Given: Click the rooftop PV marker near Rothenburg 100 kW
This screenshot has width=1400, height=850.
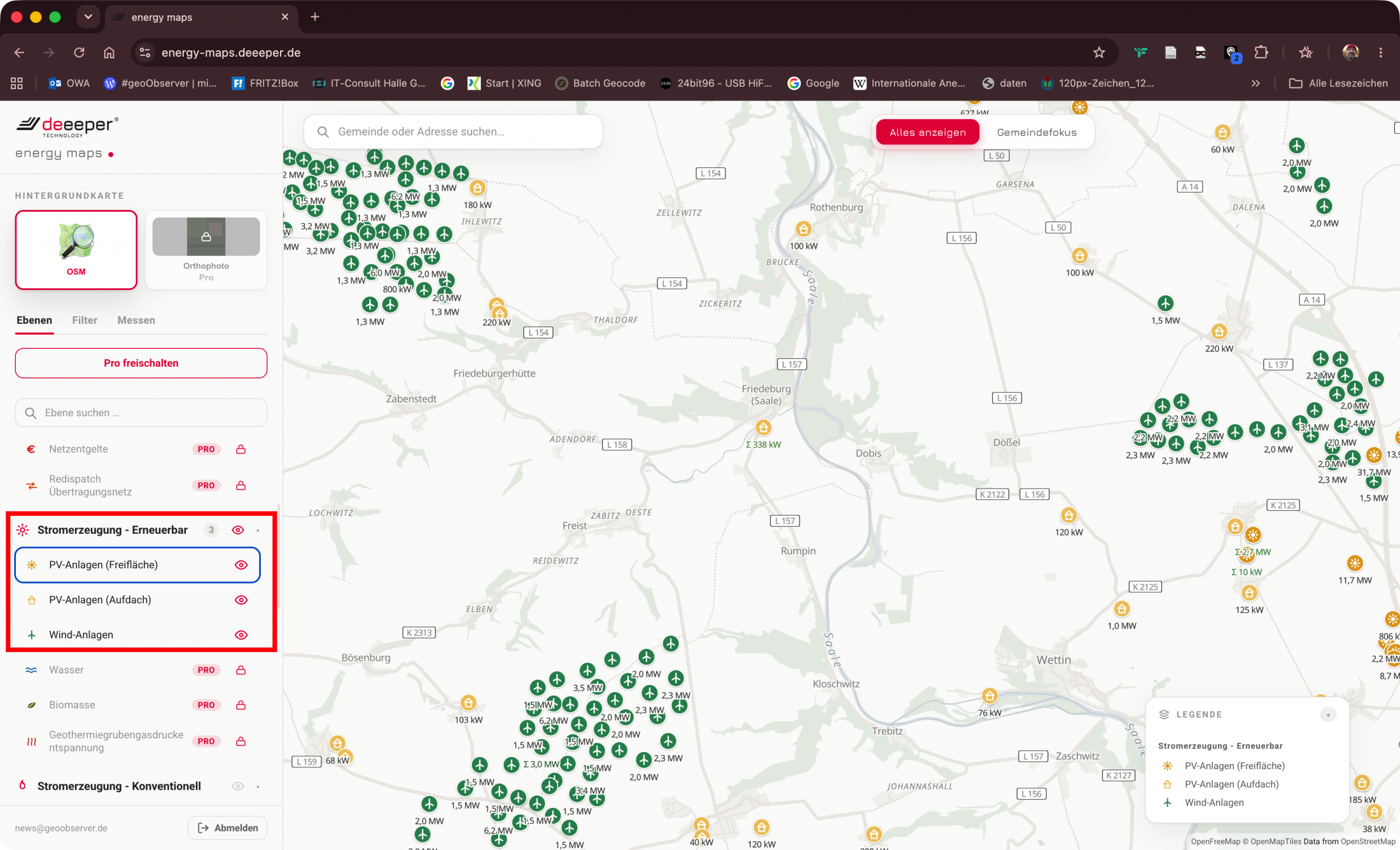Looking at the screenshot, I should (803, 229).
